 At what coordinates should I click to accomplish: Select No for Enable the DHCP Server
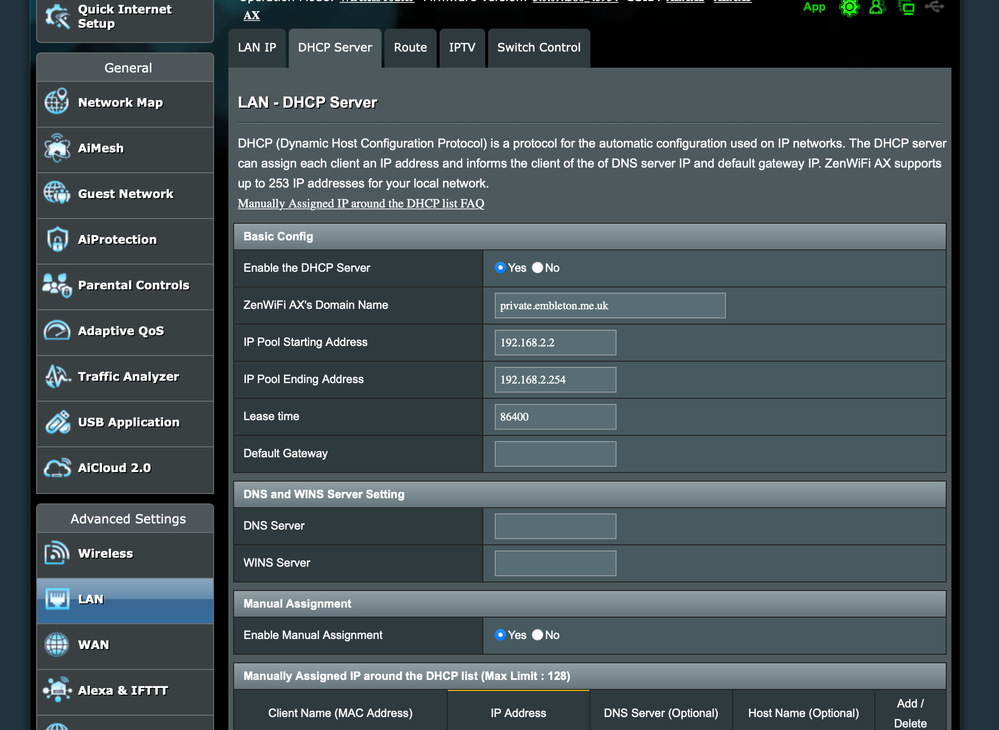538,268
